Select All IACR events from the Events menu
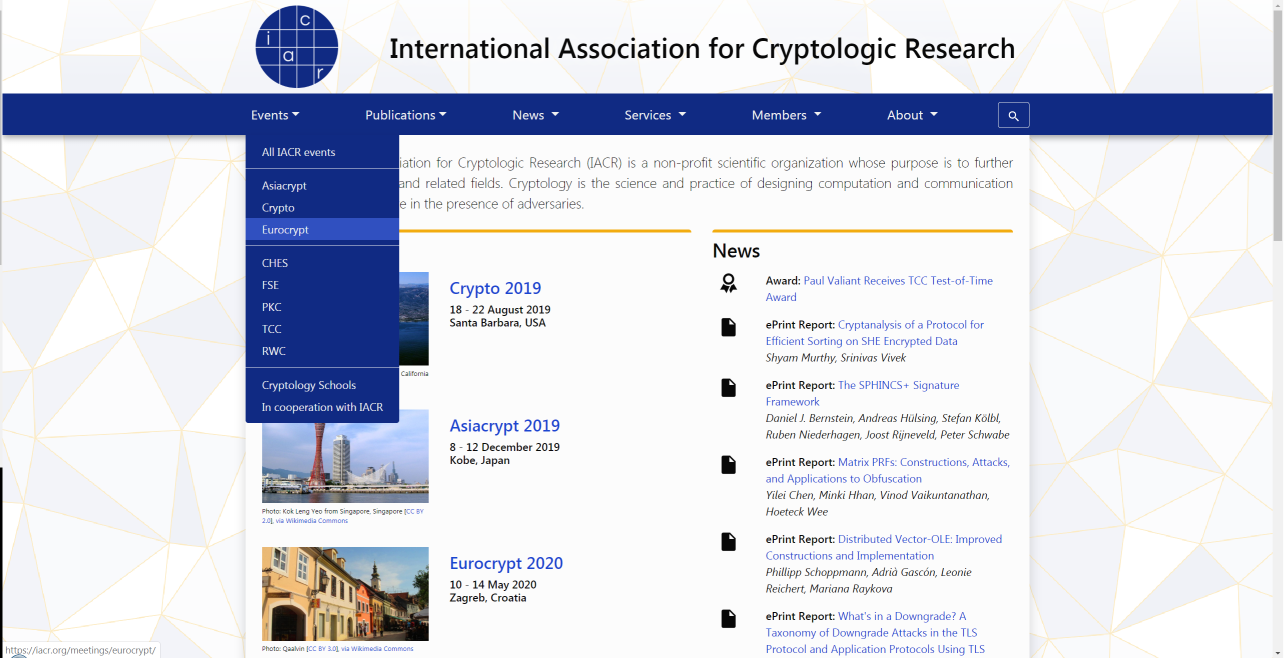 [299, 150]
